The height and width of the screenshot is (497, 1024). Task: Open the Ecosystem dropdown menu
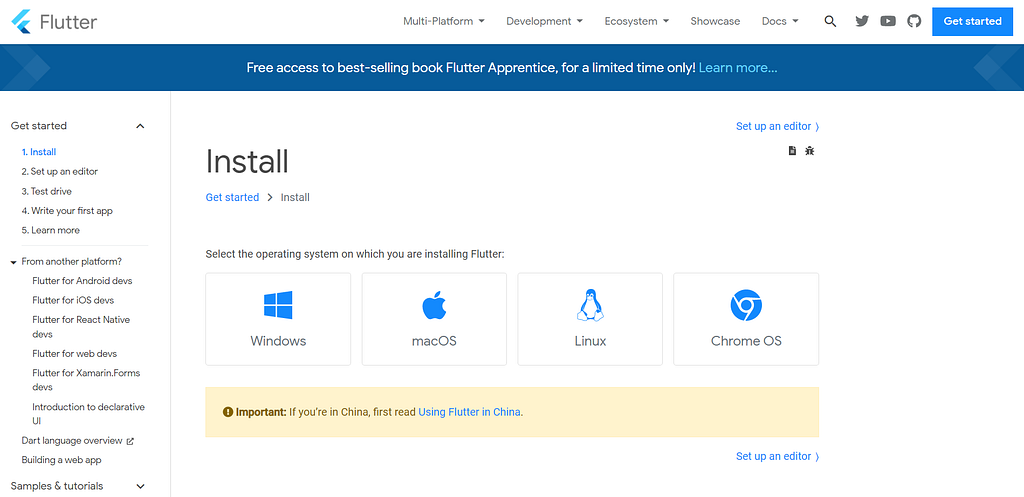637,21
